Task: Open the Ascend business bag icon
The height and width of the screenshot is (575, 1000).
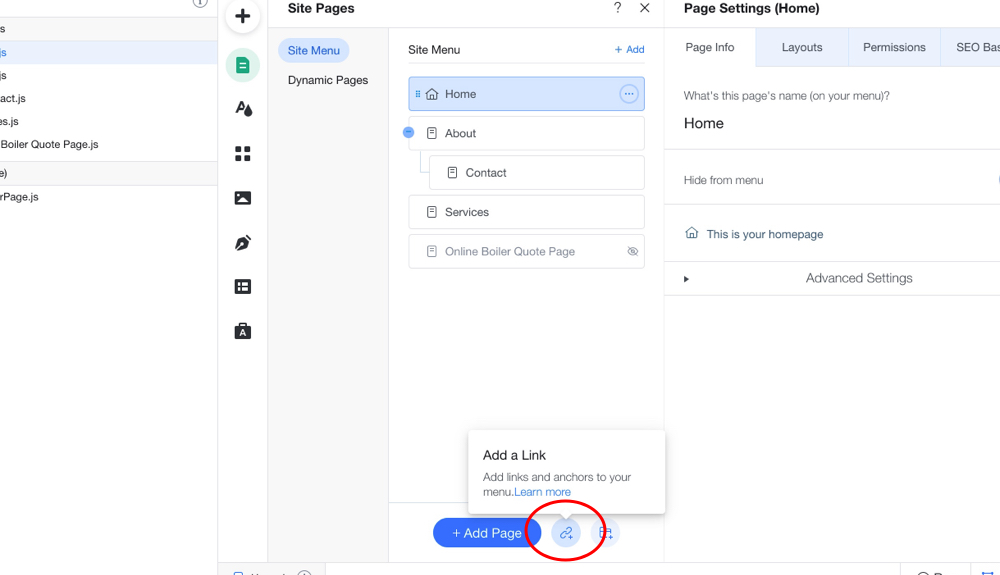Action: click(x=242, y=331)
